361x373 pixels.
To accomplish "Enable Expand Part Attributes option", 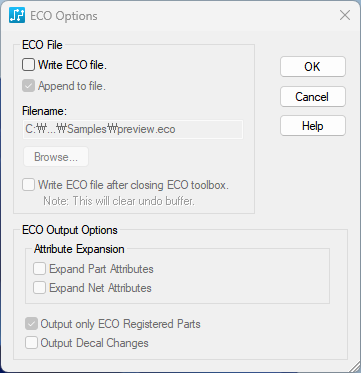I will click(39, 269).
